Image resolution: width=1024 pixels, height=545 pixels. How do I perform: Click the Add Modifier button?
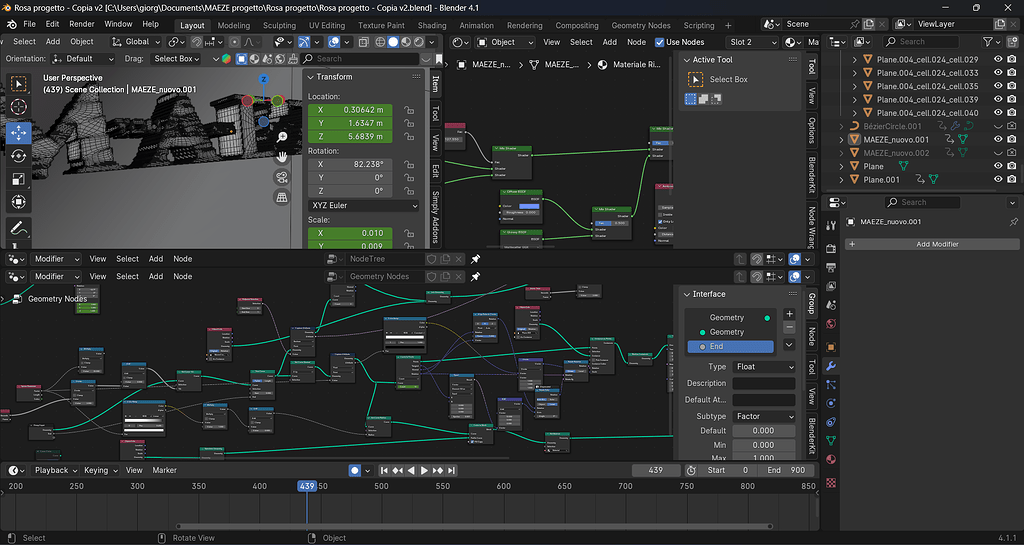[932, 244]
